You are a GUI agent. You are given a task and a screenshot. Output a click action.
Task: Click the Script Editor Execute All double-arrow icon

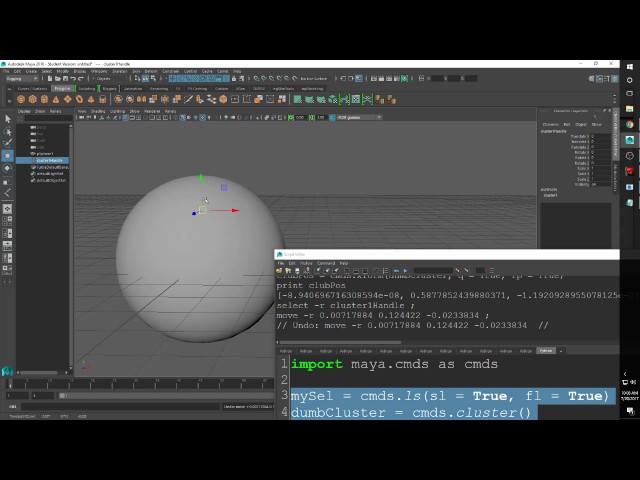(x=396, y=271)
